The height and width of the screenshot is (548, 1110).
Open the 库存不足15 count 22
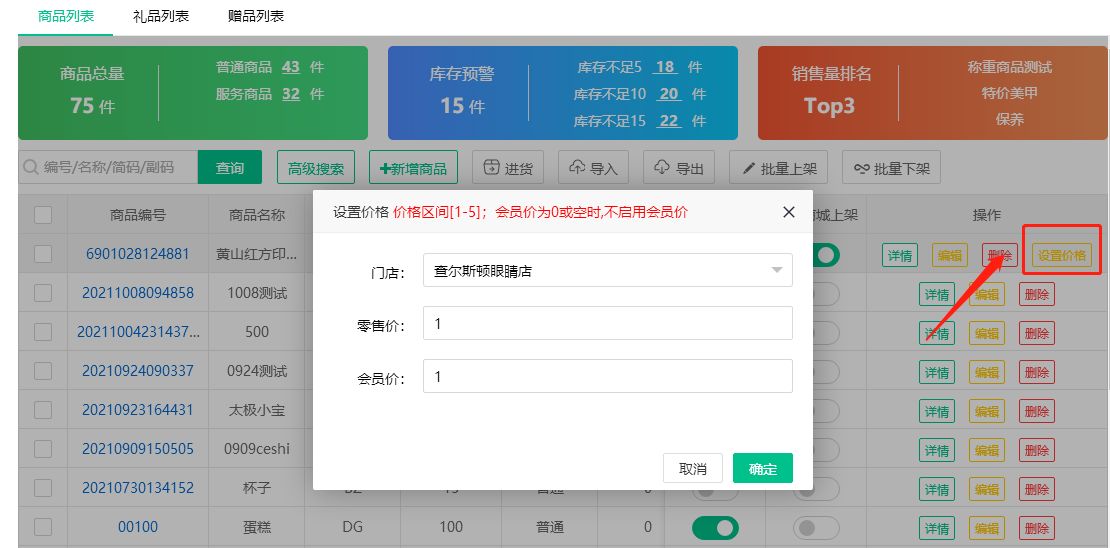[670, 120]
